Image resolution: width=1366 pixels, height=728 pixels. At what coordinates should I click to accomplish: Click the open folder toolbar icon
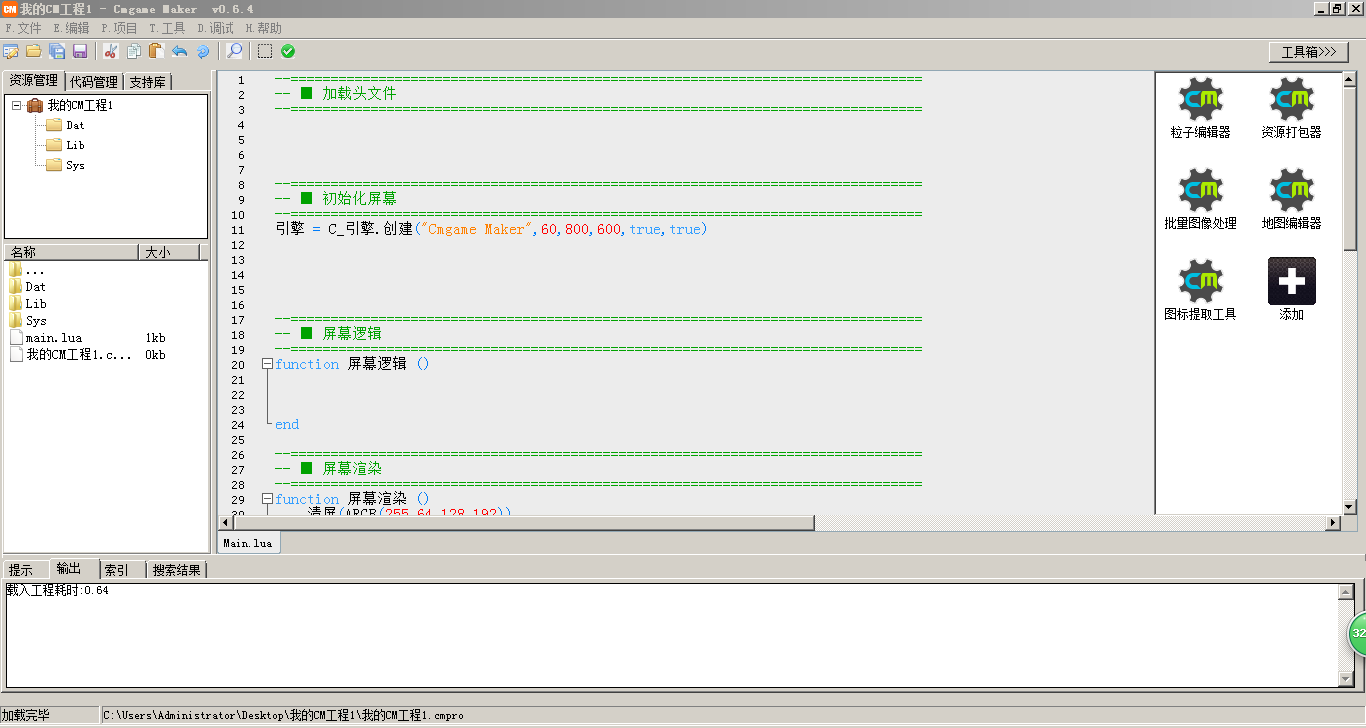coord(34,51)
